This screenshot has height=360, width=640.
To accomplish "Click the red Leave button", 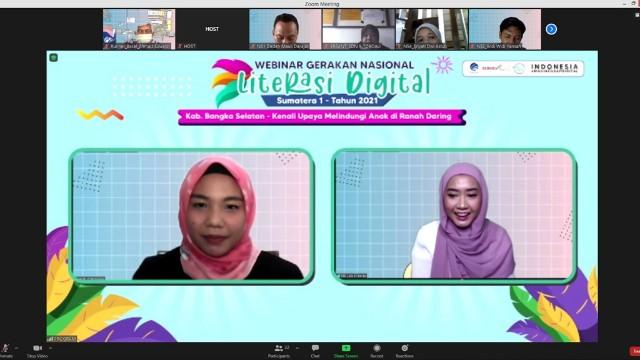I will 635,351.
